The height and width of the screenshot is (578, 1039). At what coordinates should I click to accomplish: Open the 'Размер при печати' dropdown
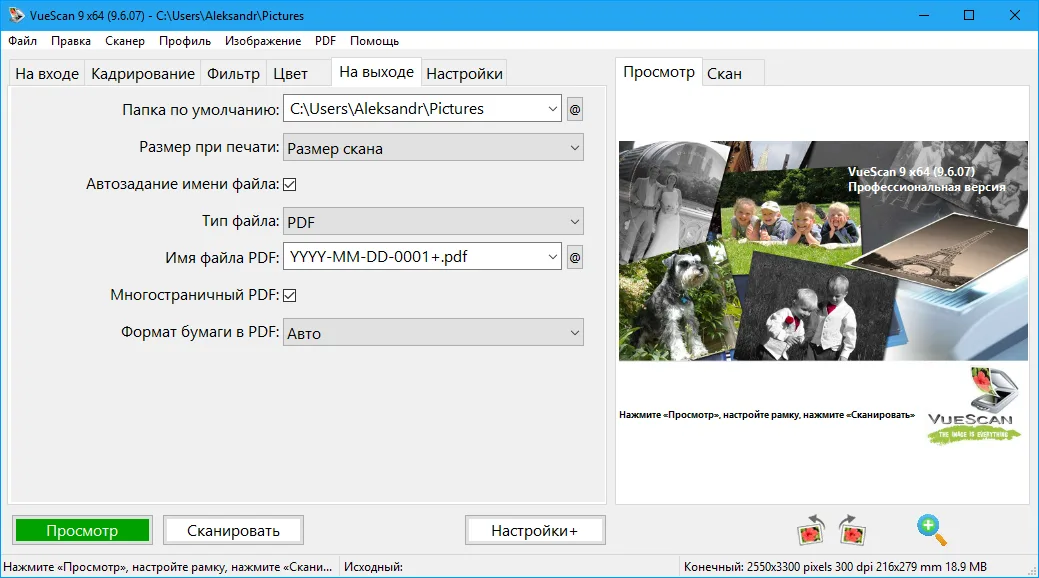(433, 148)
